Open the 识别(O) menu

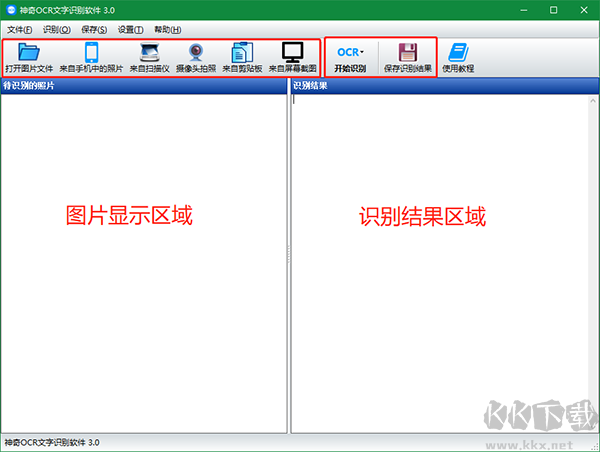57,29
